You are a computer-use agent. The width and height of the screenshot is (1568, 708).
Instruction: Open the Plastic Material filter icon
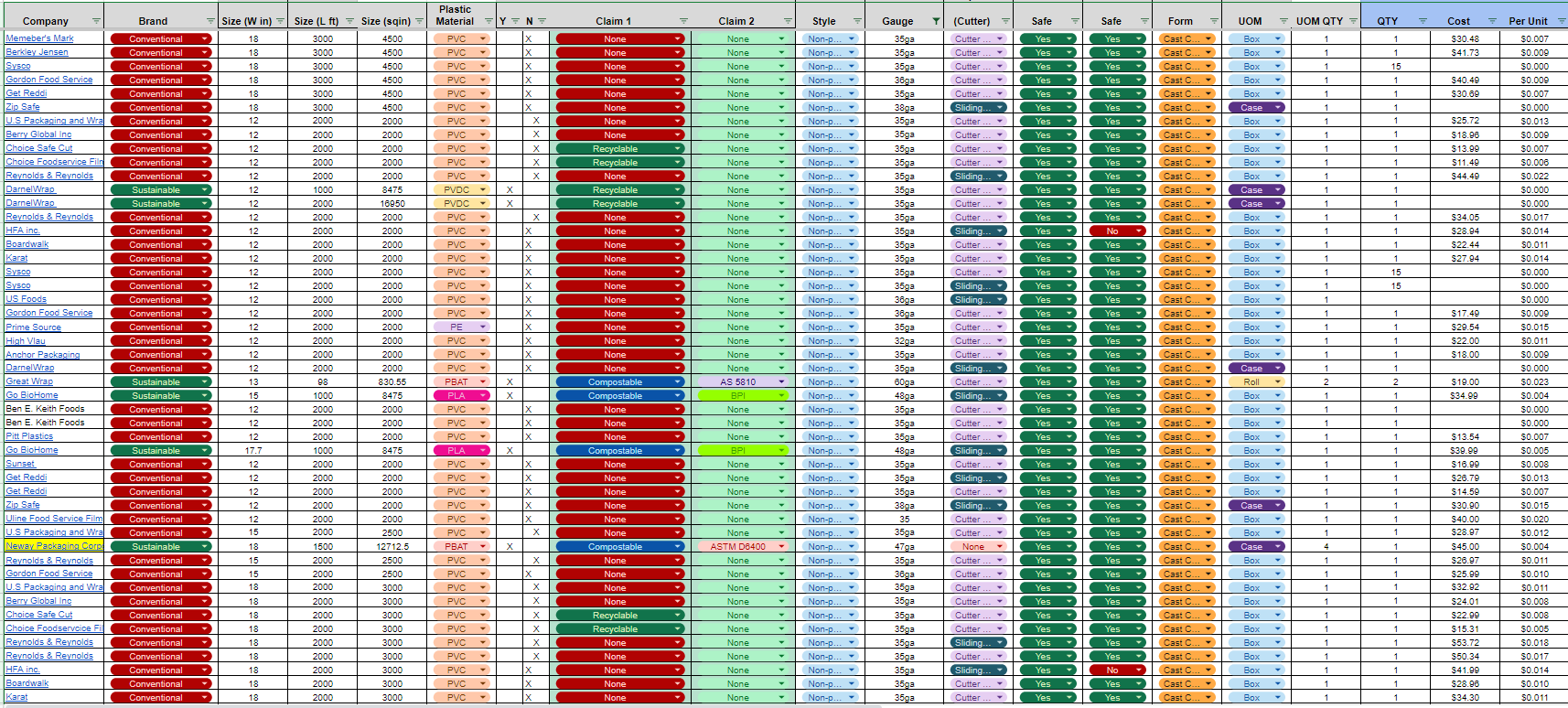489,21
